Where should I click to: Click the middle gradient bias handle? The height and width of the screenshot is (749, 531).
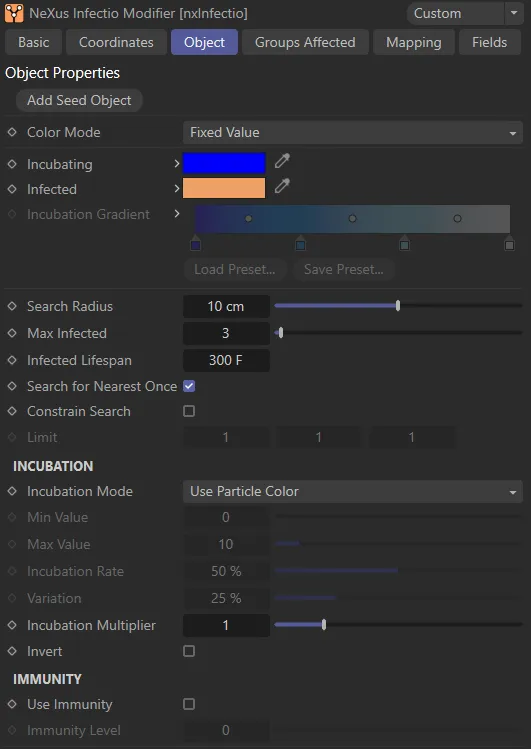(x=352, y=219)
